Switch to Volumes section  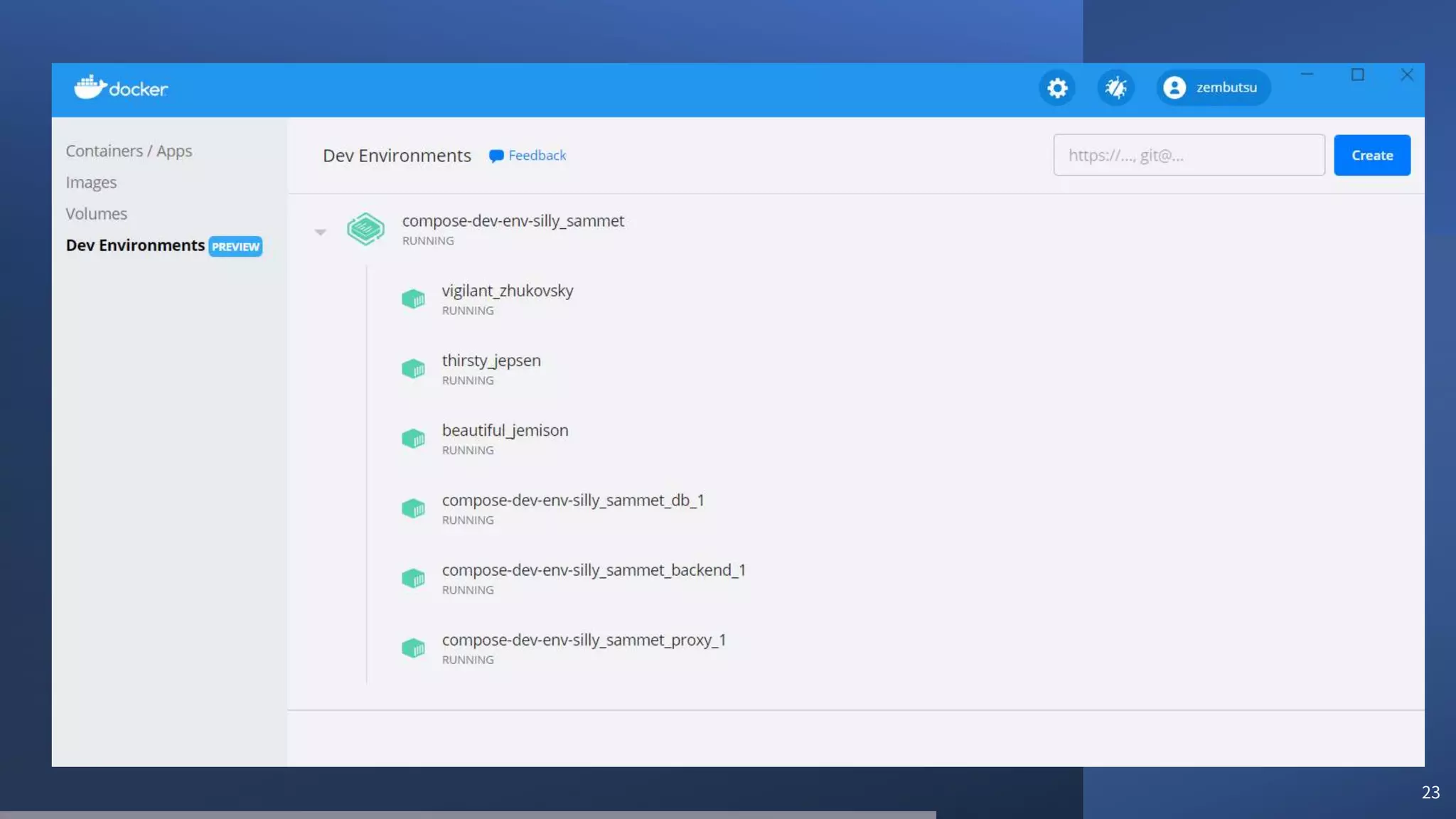pos(96,214)
